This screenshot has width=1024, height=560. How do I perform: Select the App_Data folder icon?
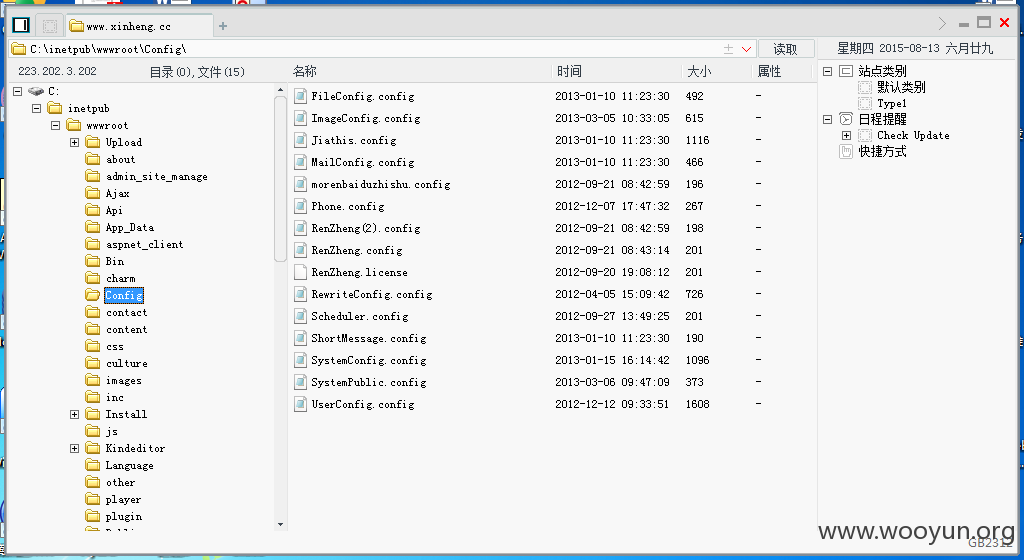pyautogui.click(x=93, y=227)
